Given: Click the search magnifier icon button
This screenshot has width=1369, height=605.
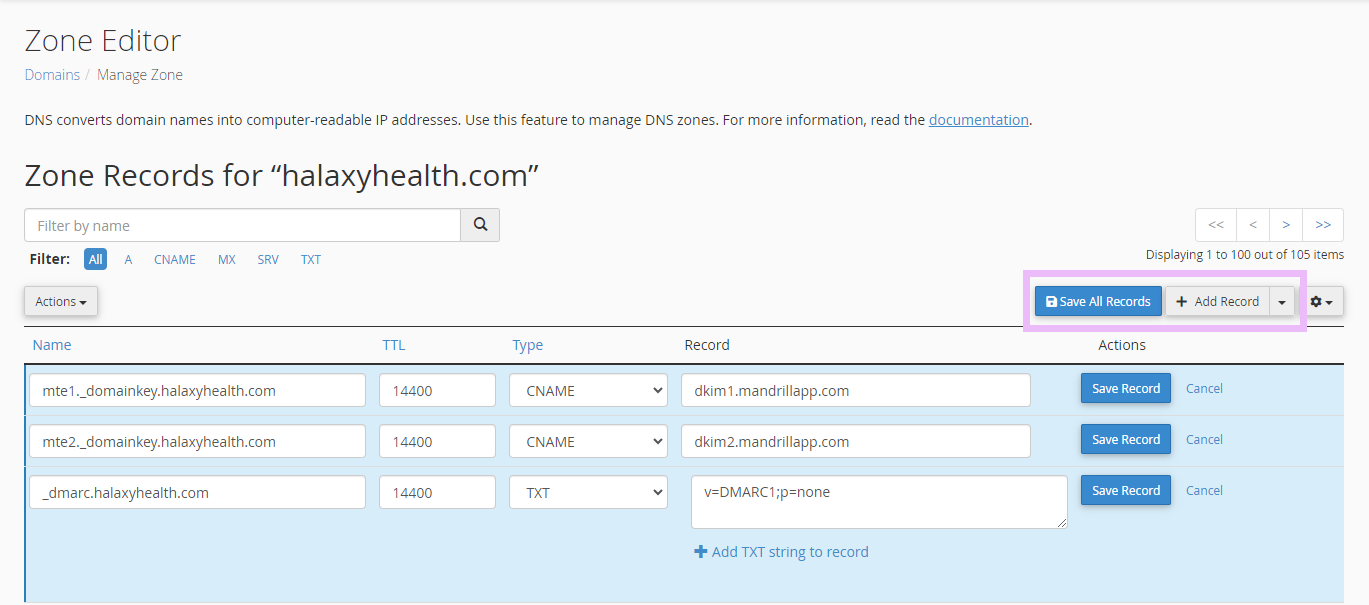Looking at the screenshot, I should point(480,225).
